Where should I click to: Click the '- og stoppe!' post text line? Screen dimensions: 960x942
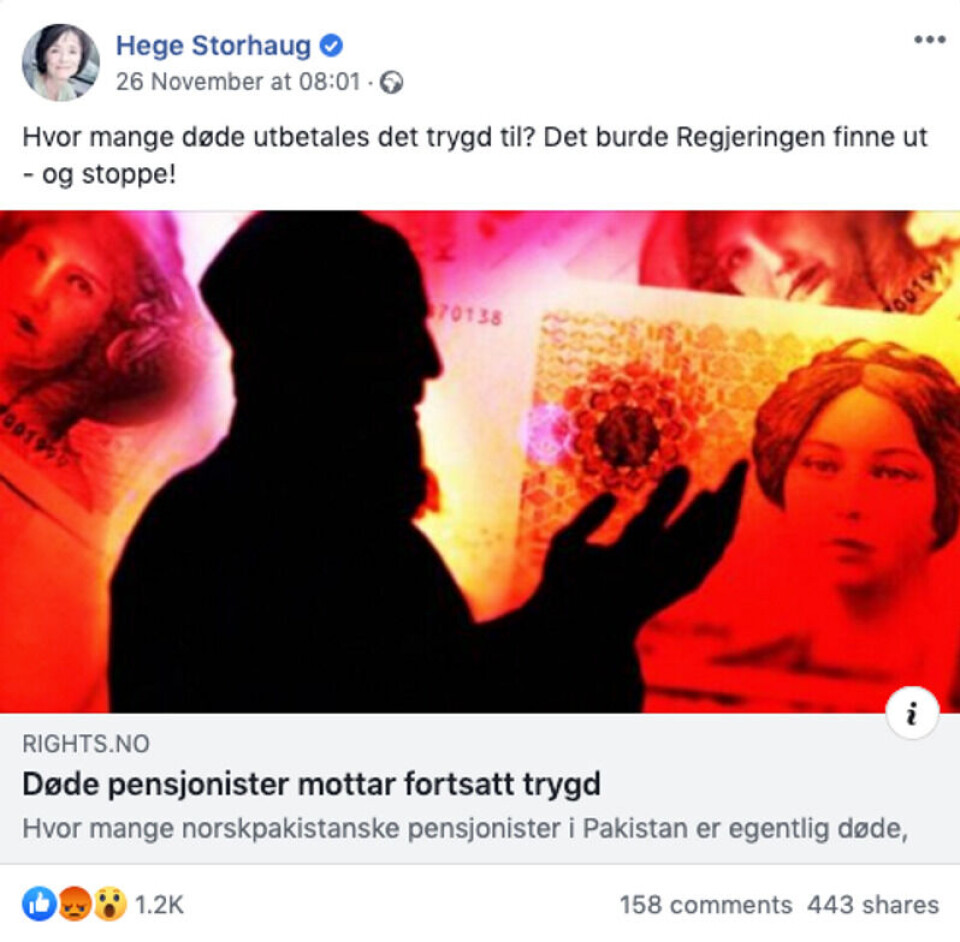click(x=99, y=175)
